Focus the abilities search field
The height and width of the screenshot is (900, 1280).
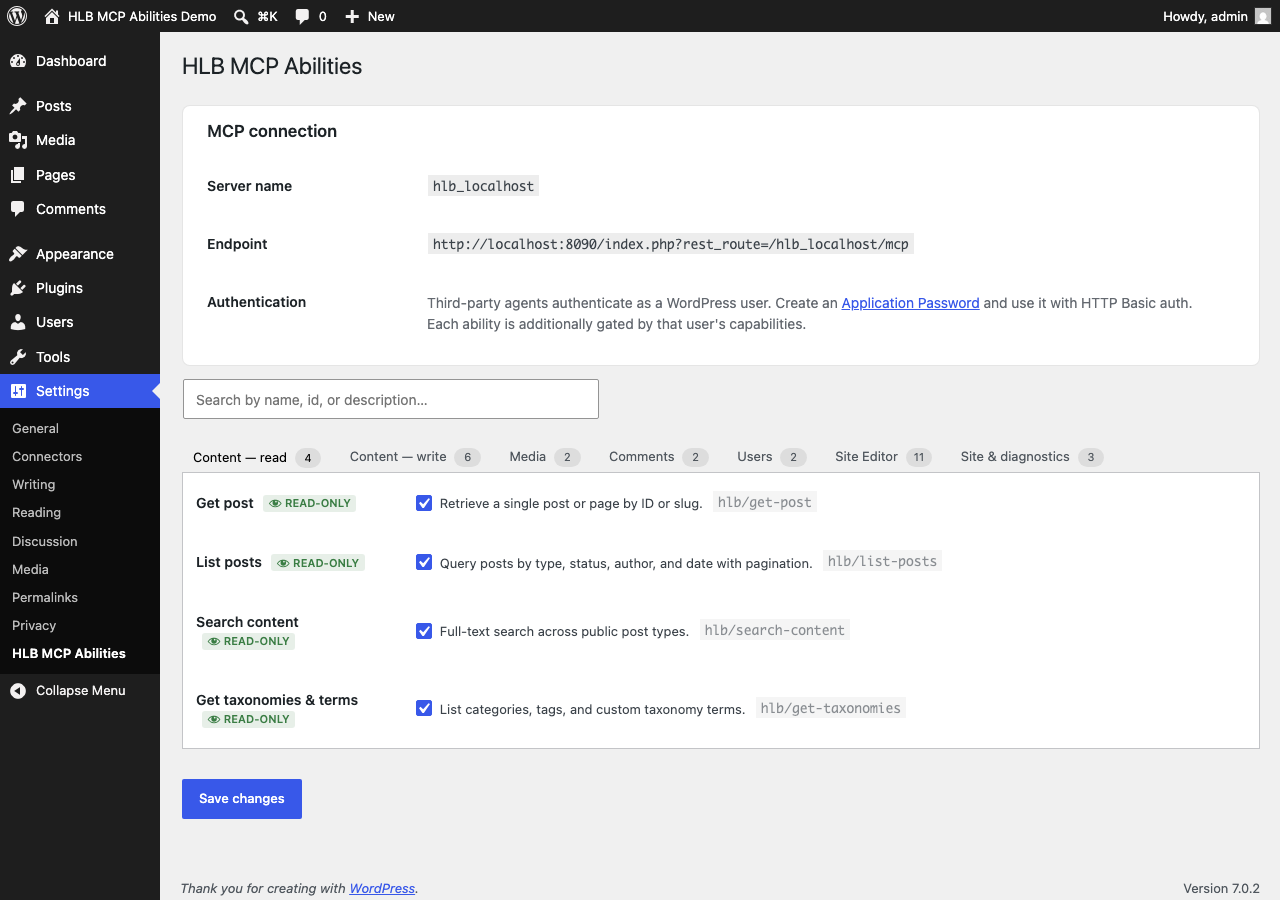(391, 399)
